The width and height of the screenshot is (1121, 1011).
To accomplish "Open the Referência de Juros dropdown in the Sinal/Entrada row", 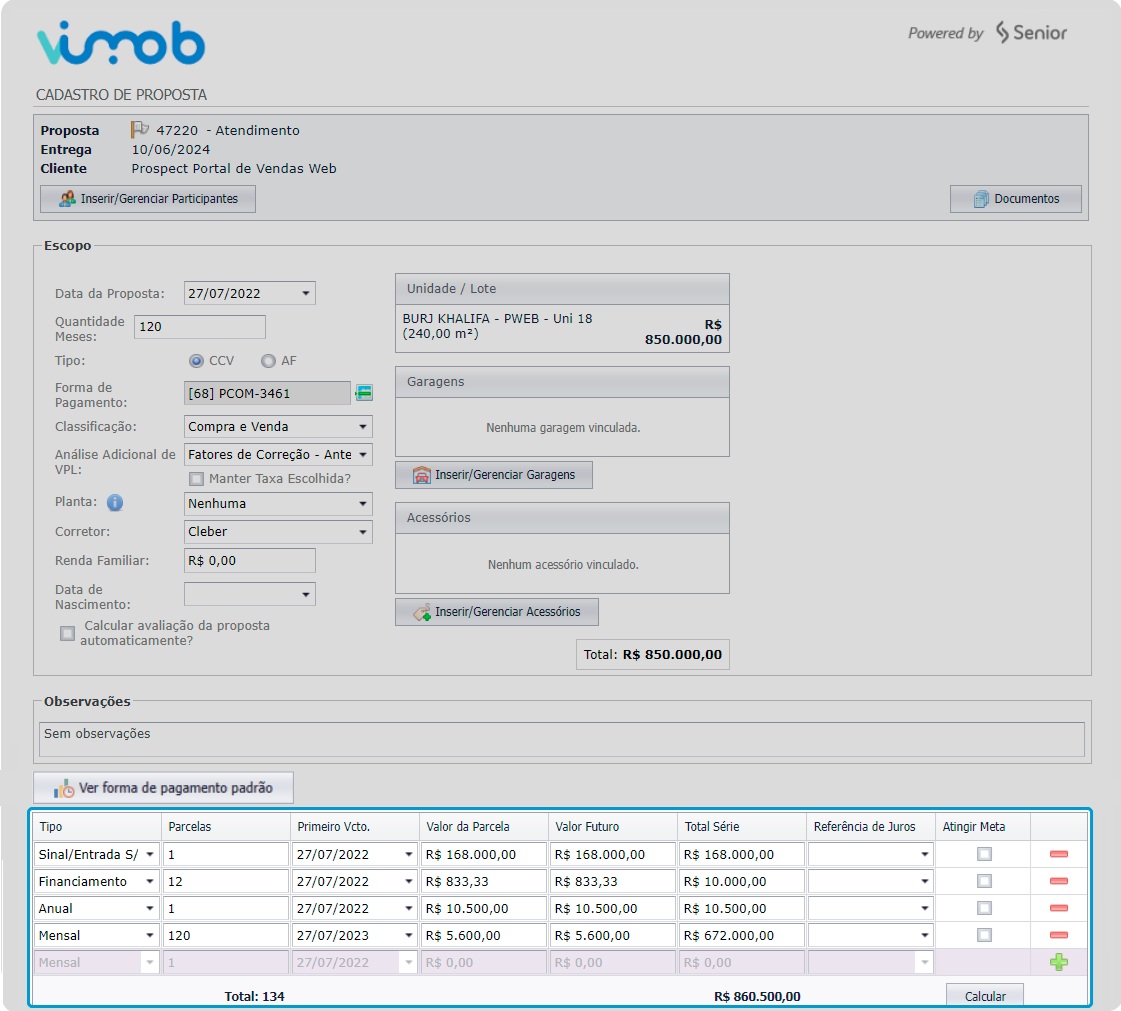I will [x=924, y=854].
